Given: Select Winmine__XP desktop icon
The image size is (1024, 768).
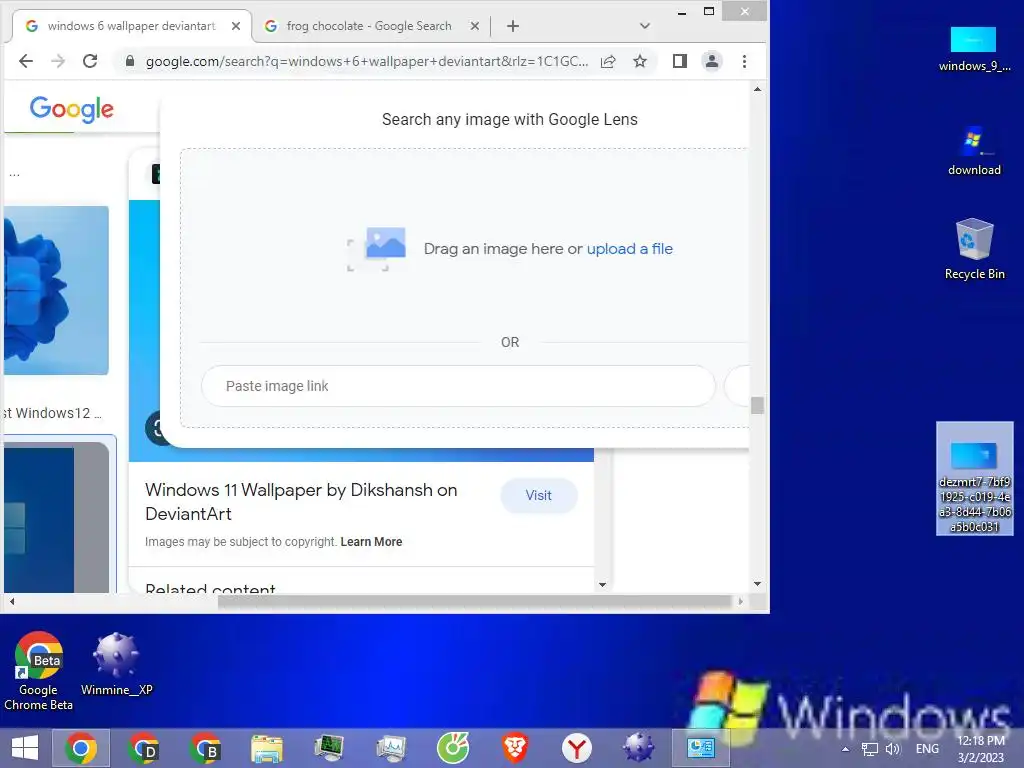Looking at the screenshot, I should (116, 664).
